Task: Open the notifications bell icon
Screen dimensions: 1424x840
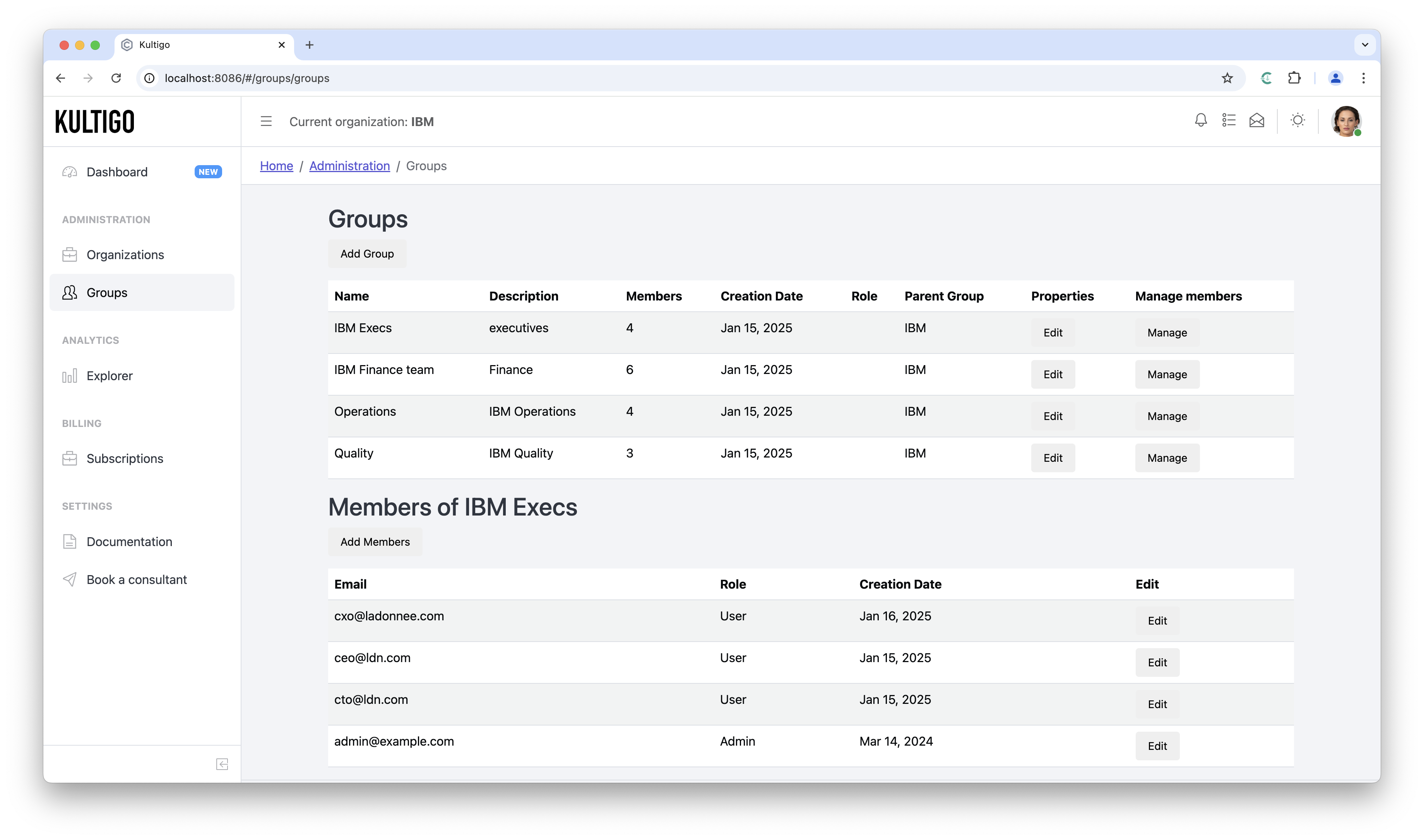Action: 1200,121
